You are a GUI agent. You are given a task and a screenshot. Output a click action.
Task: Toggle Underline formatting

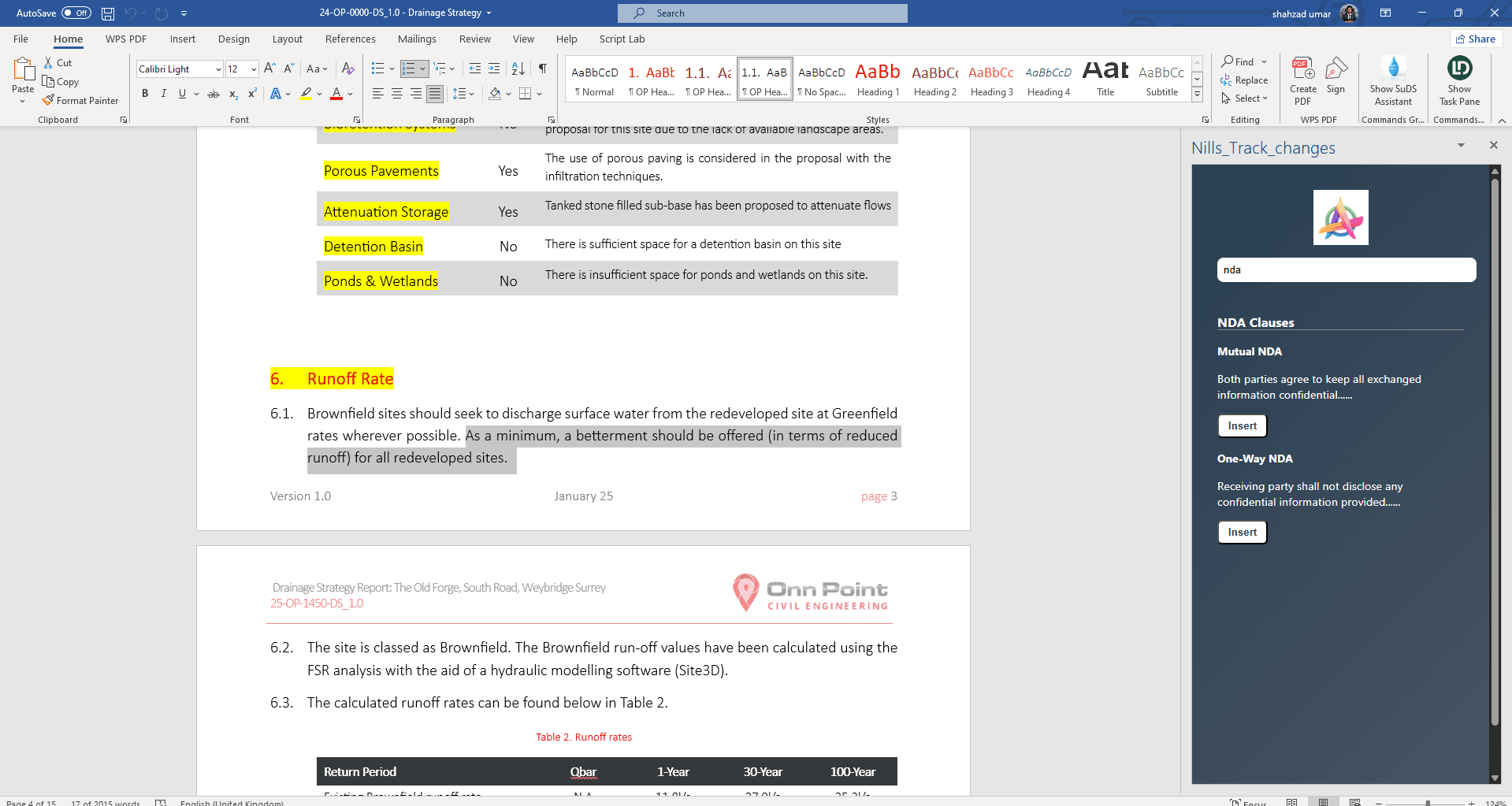[x=182, y=94]
